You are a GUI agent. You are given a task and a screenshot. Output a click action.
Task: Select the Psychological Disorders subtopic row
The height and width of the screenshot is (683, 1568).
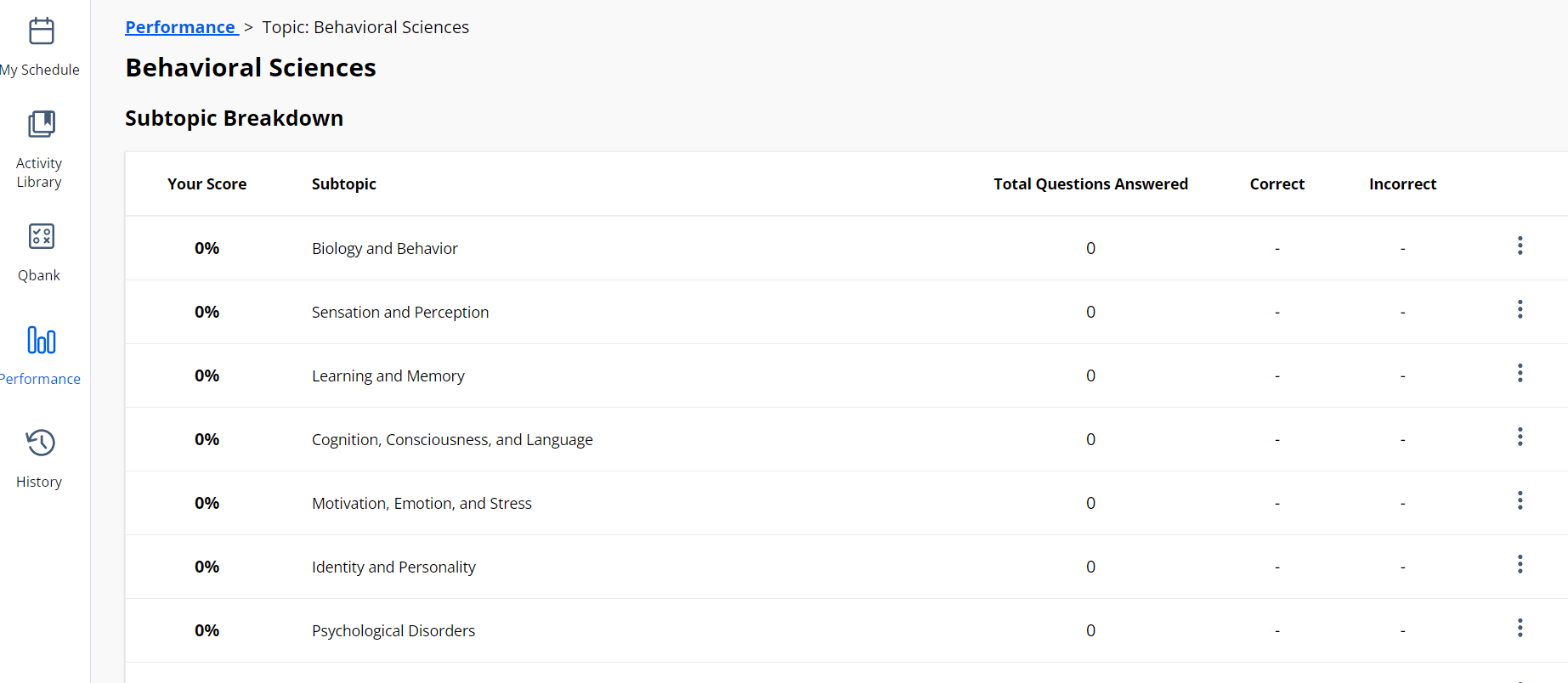(x=393, y=631)
